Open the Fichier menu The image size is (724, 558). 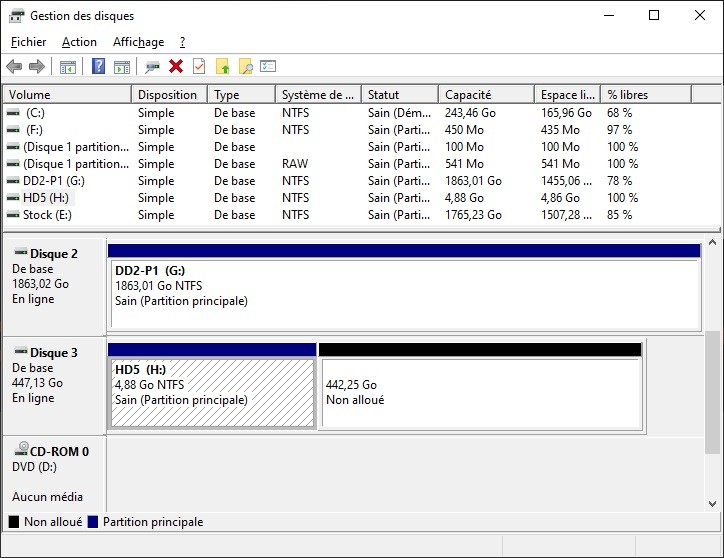tap(29, 42)
